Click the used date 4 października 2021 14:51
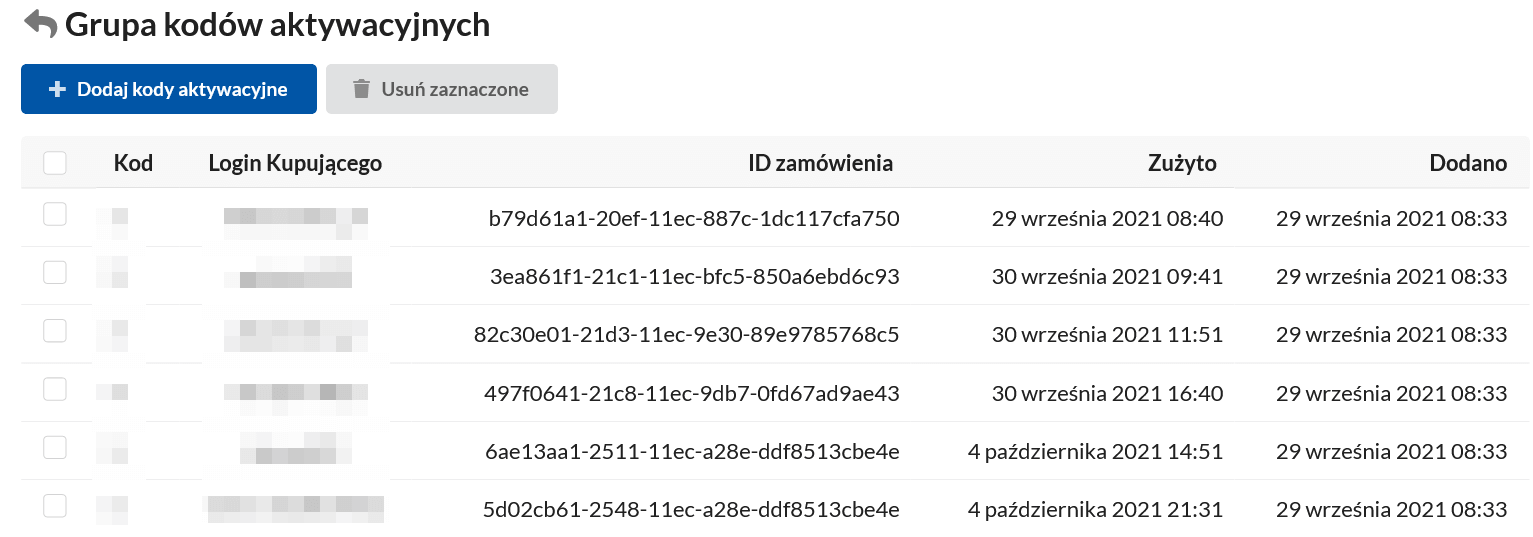This screenshot has width=1533, height=537. pyautogui.click(x=1095, y=452)
